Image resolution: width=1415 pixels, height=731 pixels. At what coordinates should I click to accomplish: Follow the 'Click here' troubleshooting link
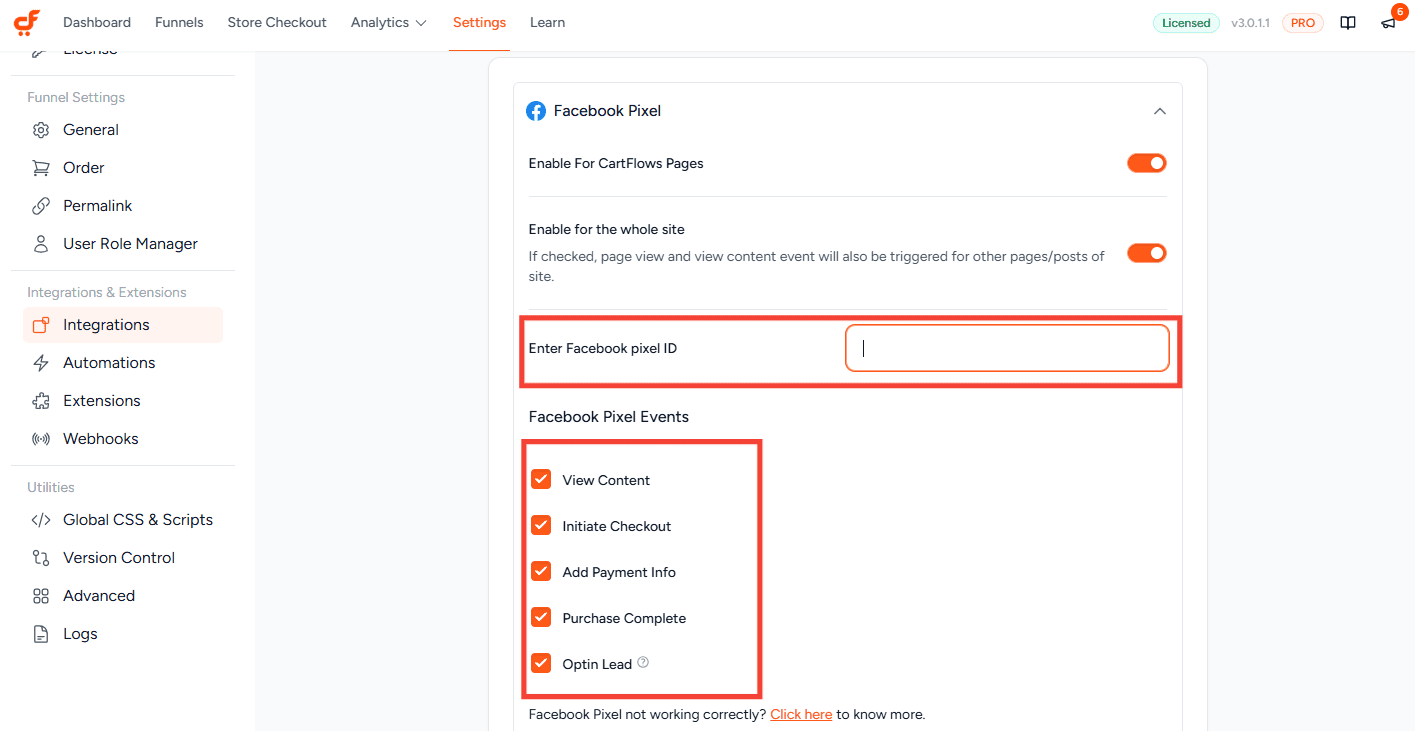click(801, 714)
